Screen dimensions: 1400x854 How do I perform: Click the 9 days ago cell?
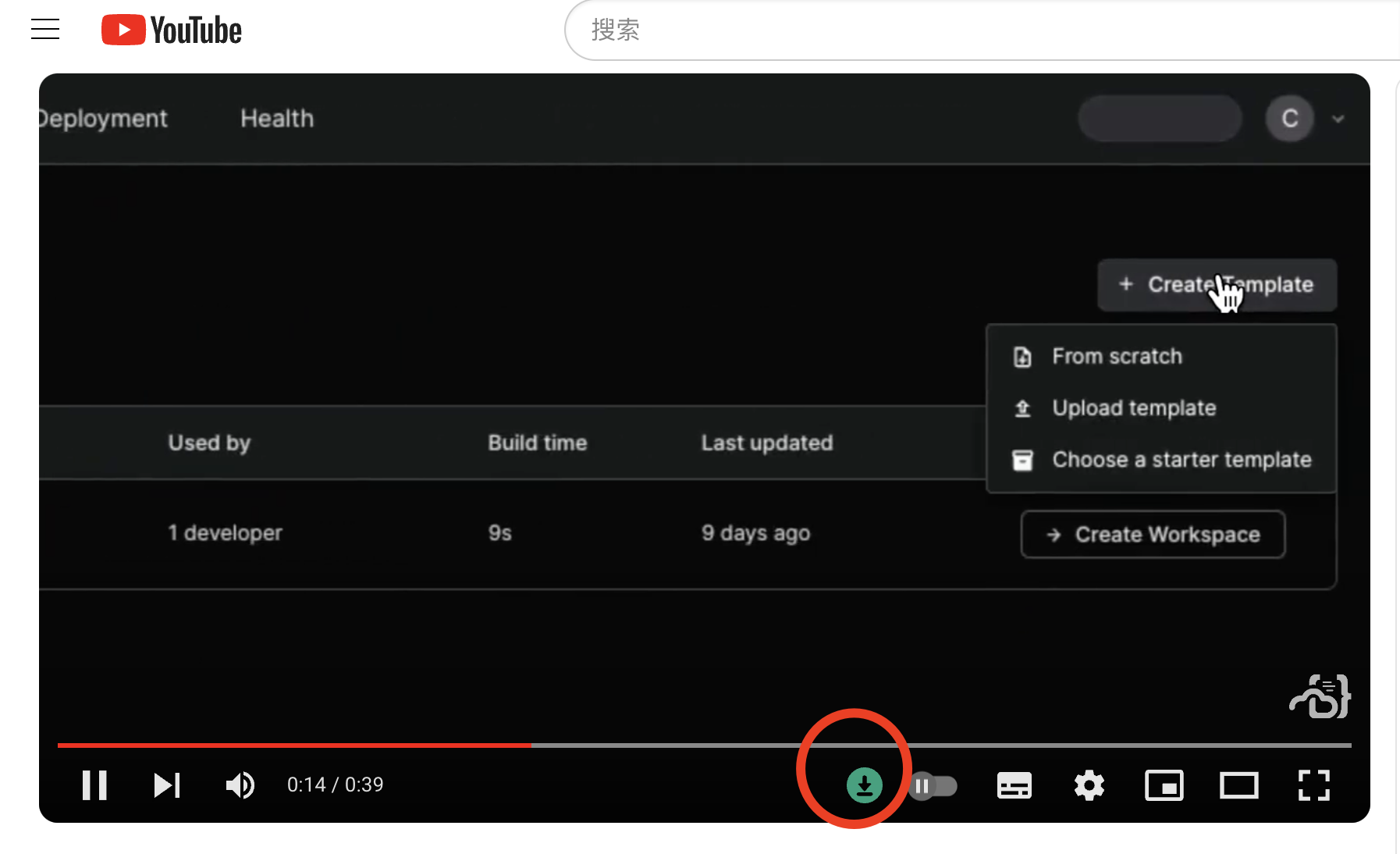point(755,533)
